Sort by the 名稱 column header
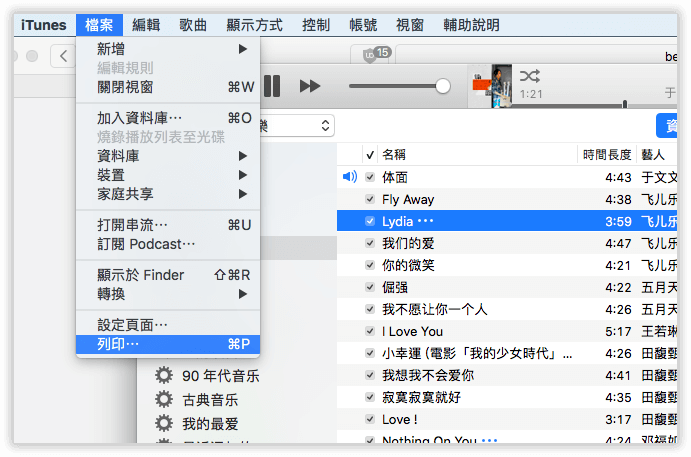 pyautogui.click(x=477, y=155)
